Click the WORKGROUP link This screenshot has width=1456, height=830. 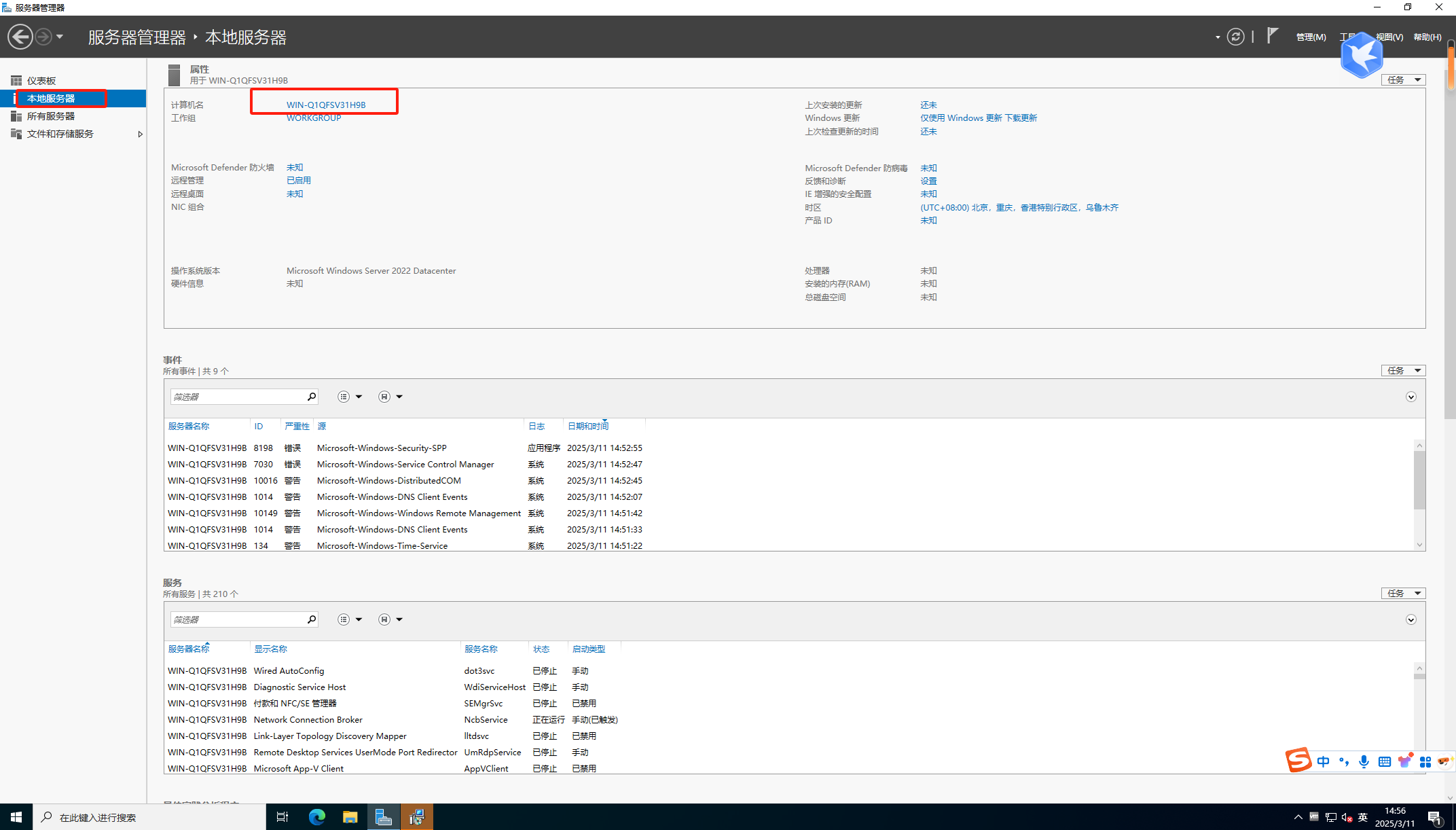(x=313, y=118)
